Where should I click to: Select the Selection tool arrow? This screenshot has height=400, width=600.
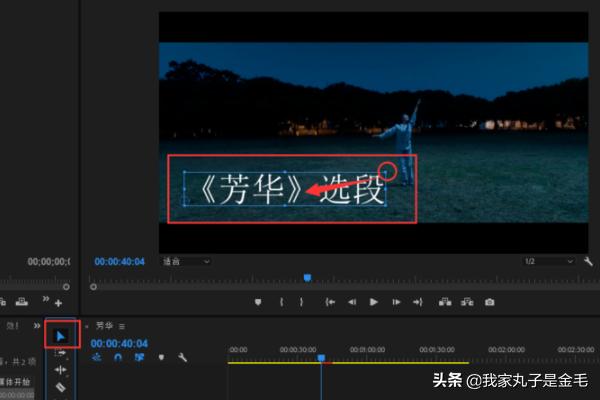[x=60, y=336]
